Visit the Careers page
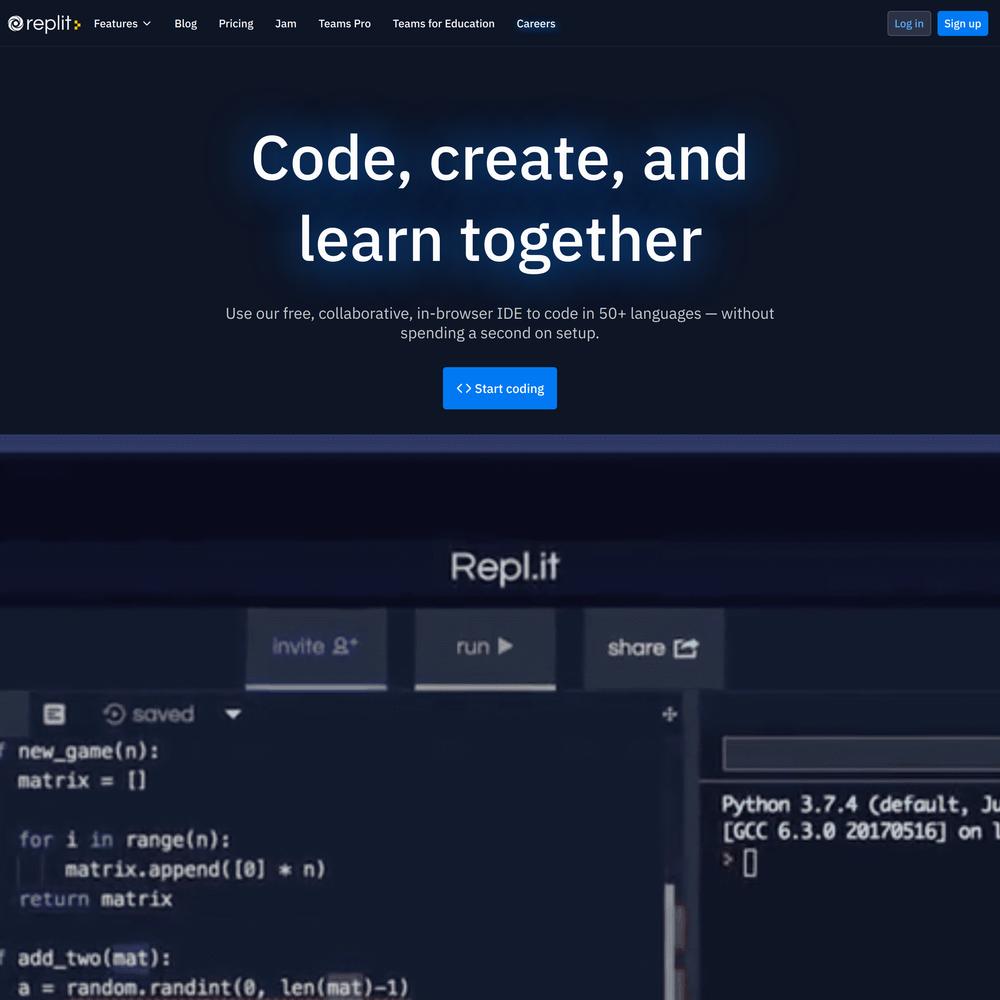Image resolution: width=1000 pixels, height=1000 pixels. (x=536, y=24)
